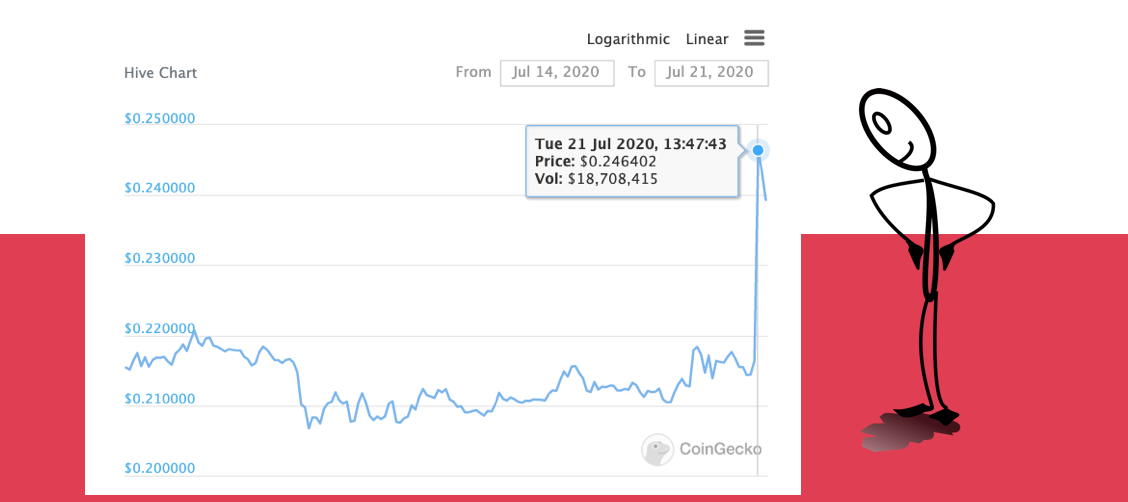Click the $0.240000 axis label

[159, 189]
